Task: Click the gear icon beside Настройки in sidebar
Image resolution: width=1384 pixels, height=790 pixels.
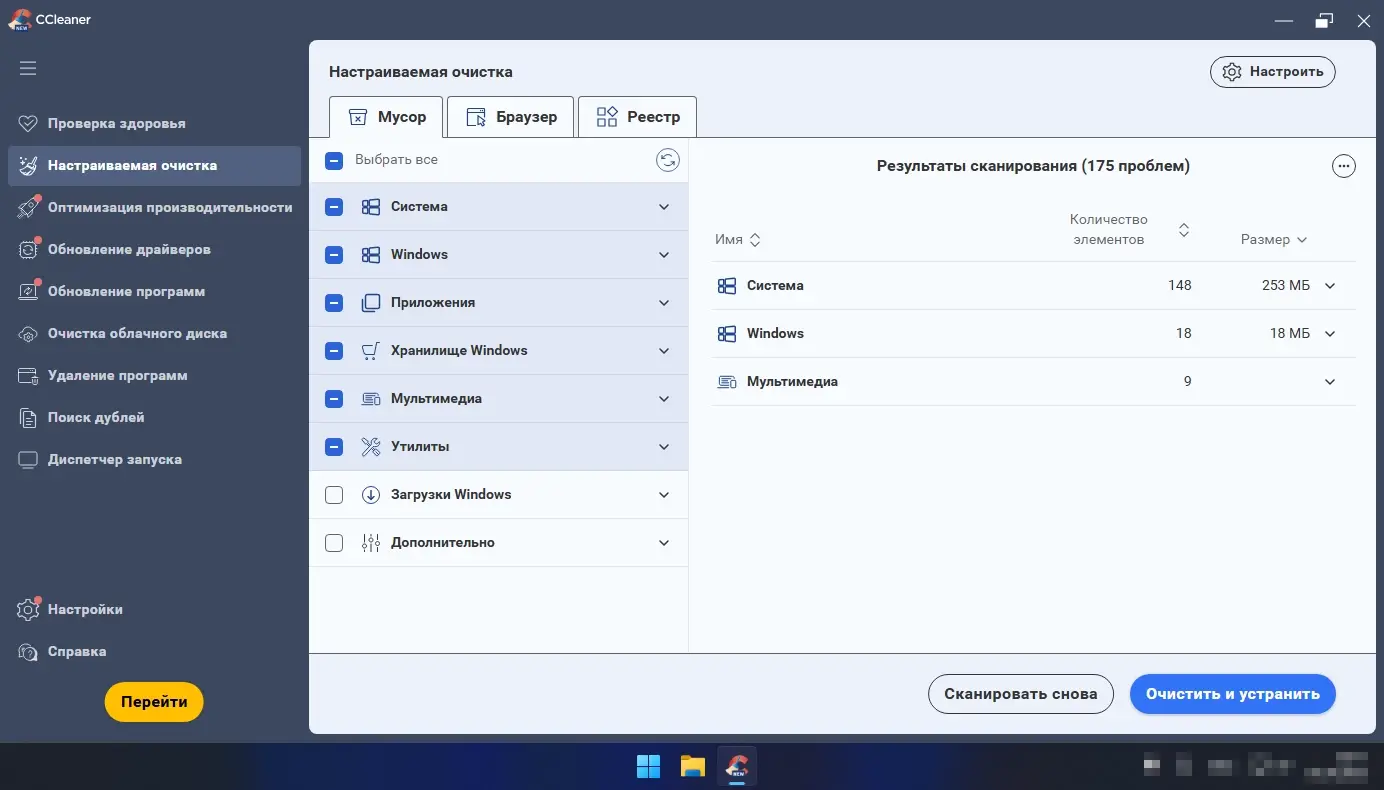Action: pos(29,610)
